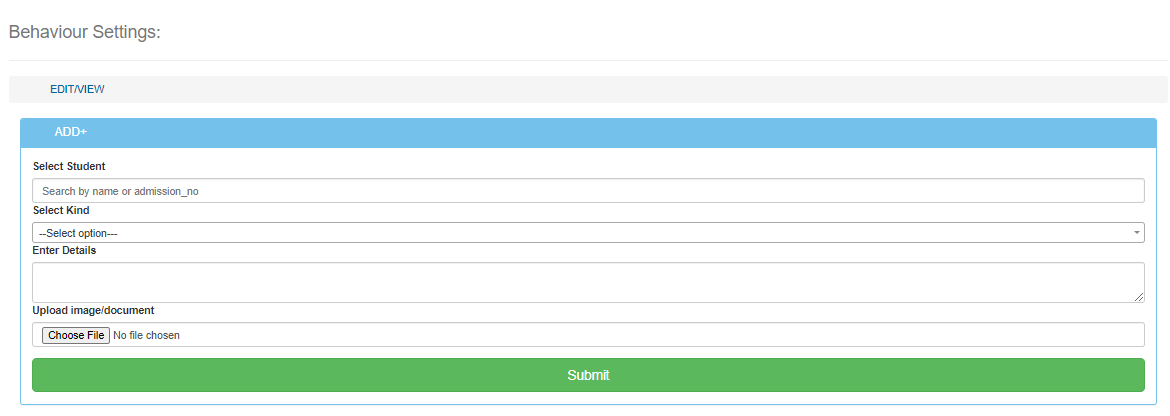Focus the student search field
The width and height of the screenshot is (1170, 416).
point(588,191)
